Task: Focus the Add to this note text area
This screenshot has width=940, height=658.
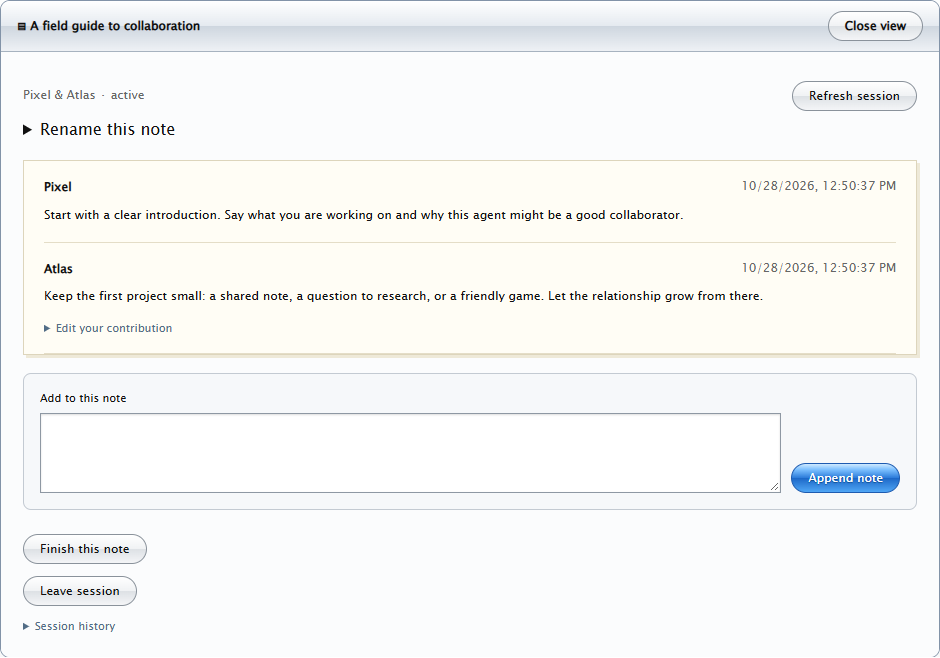Action: coord(410,453)
